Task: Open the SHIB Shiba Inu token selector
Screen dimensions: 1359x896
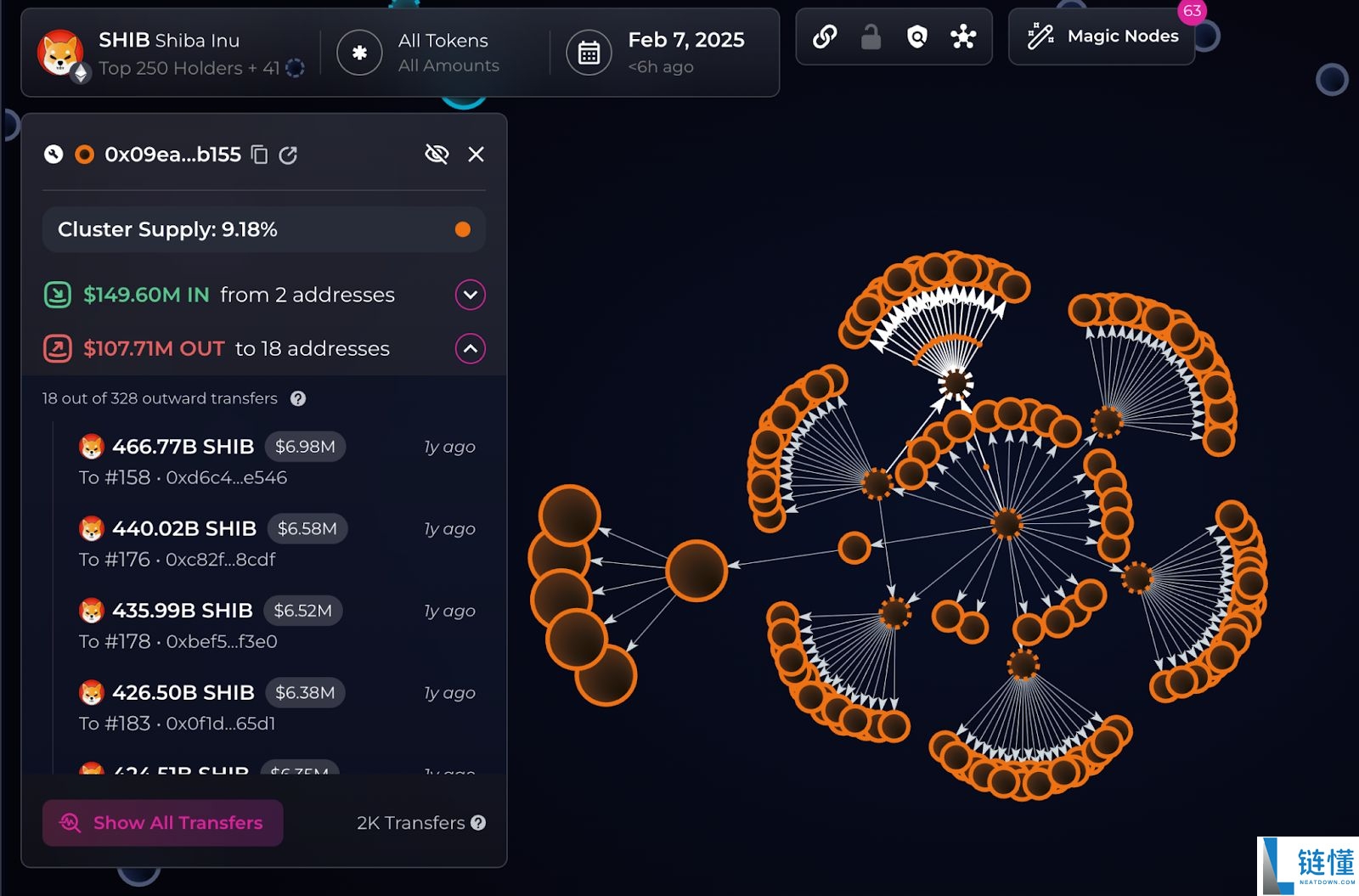Action: (x=171, y=53)
